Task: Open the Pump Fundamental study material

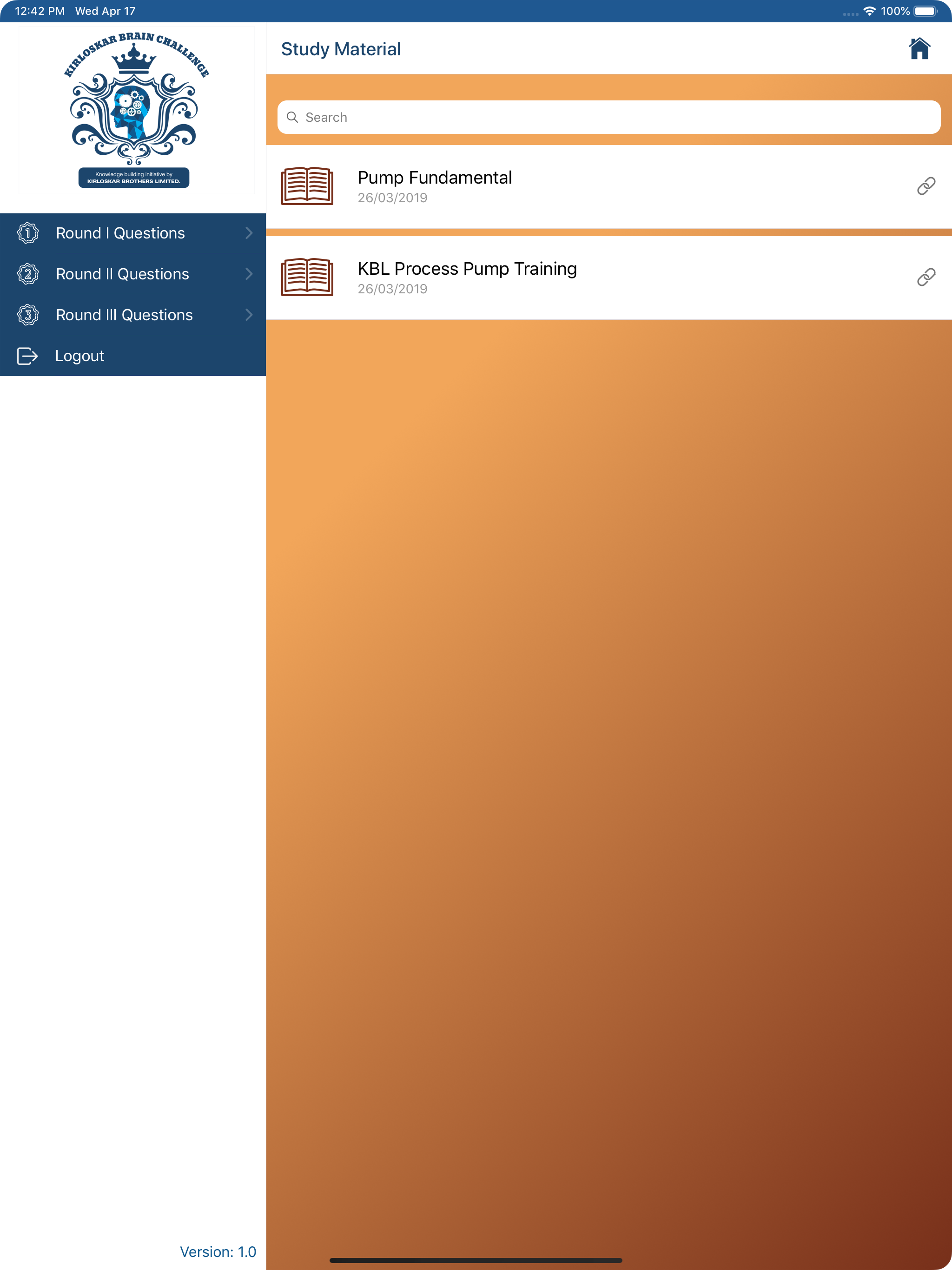Action: click(608, 186)
